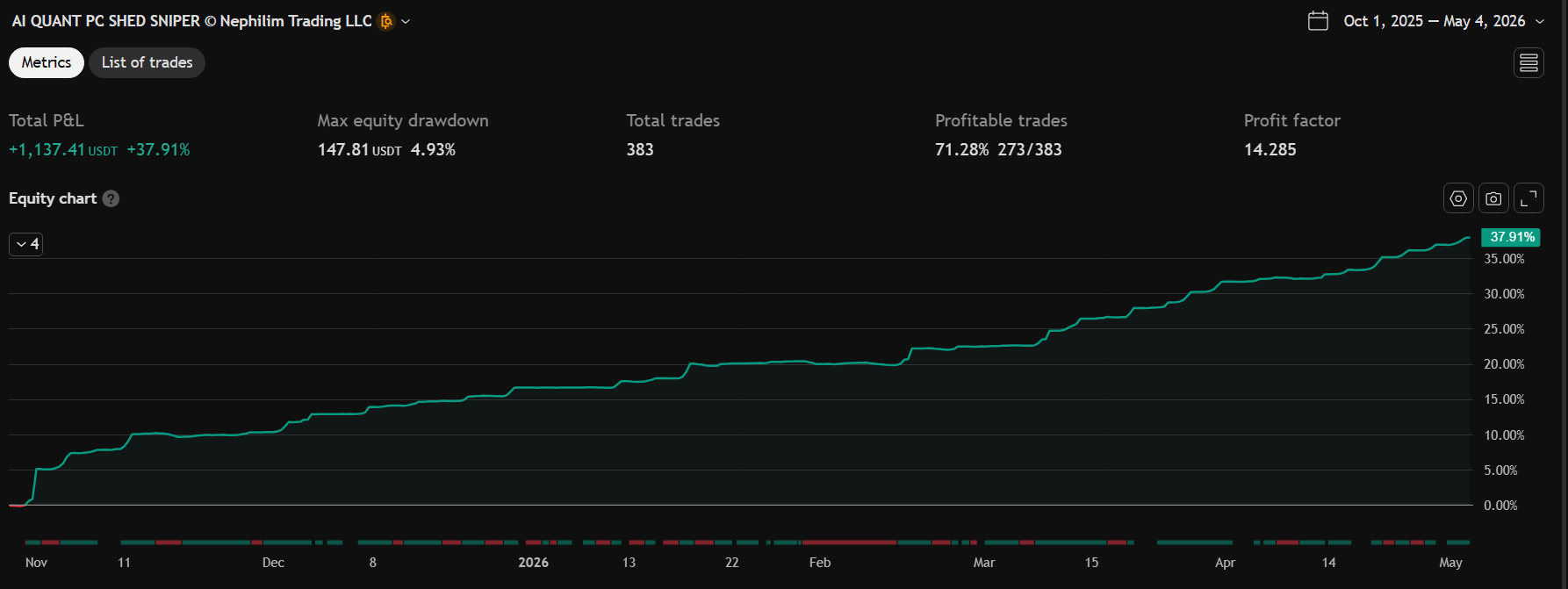Click the +37.91% P&L percentage
Image resolution: width=1568 pixels, height=589 pixels.
158,150
